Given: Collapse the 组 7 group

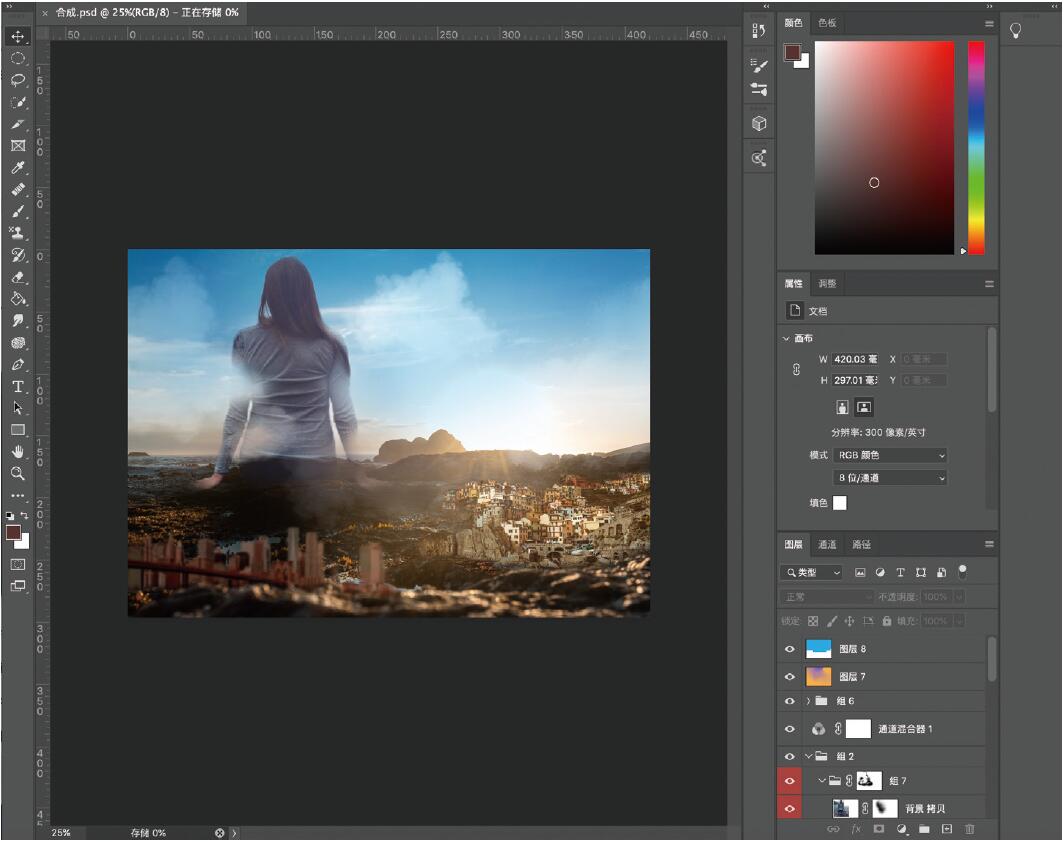Looking at the screenshot, I should tap(822, 781).
